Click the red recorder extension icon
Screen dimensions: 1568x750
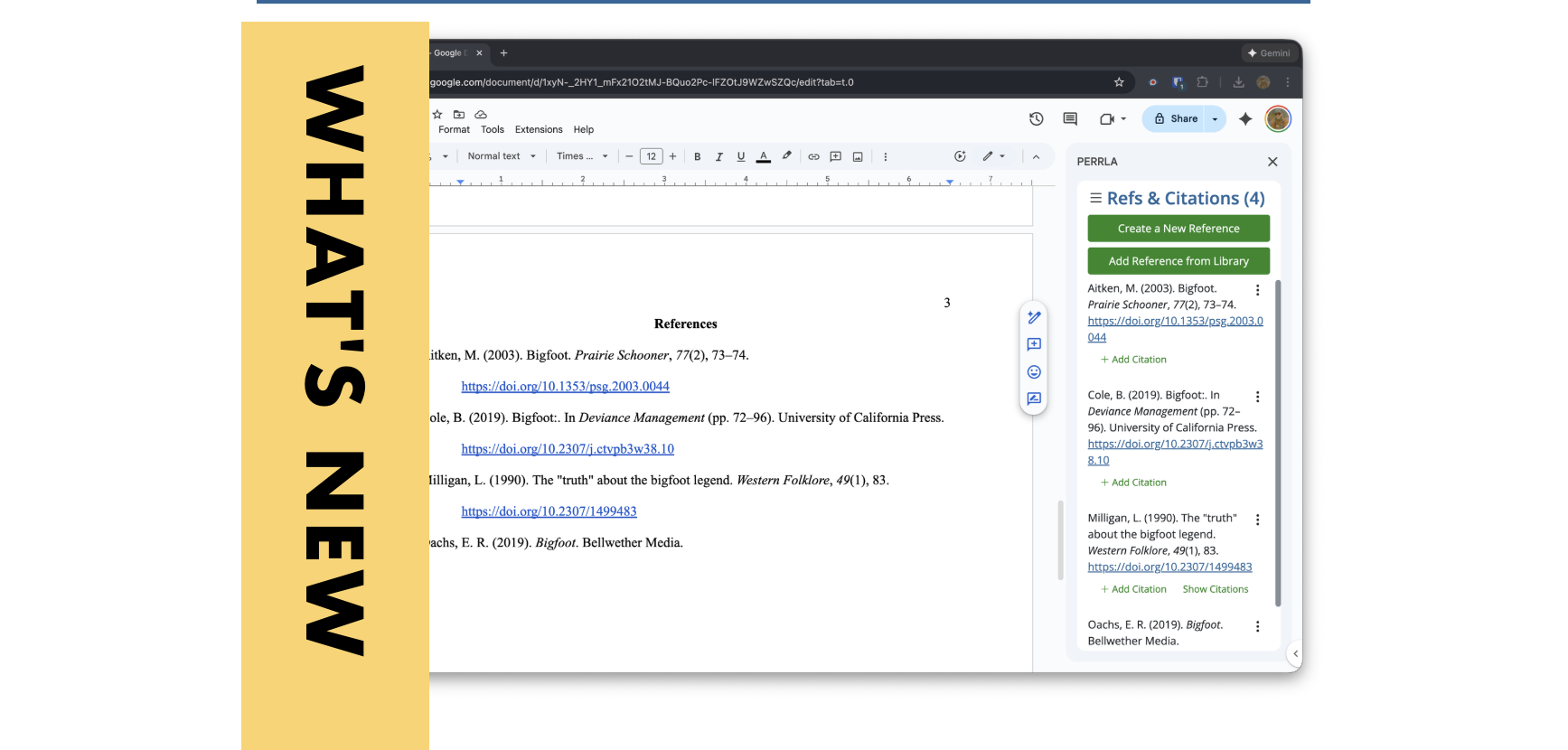pos(1152,82)
